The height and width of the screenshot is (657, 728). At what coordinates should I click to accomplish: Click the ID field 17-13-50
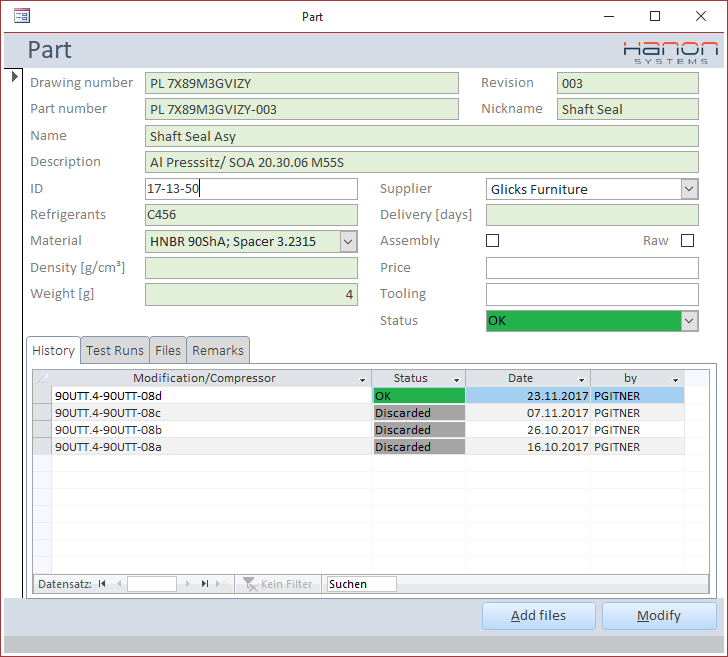click(x=251, y=189)
